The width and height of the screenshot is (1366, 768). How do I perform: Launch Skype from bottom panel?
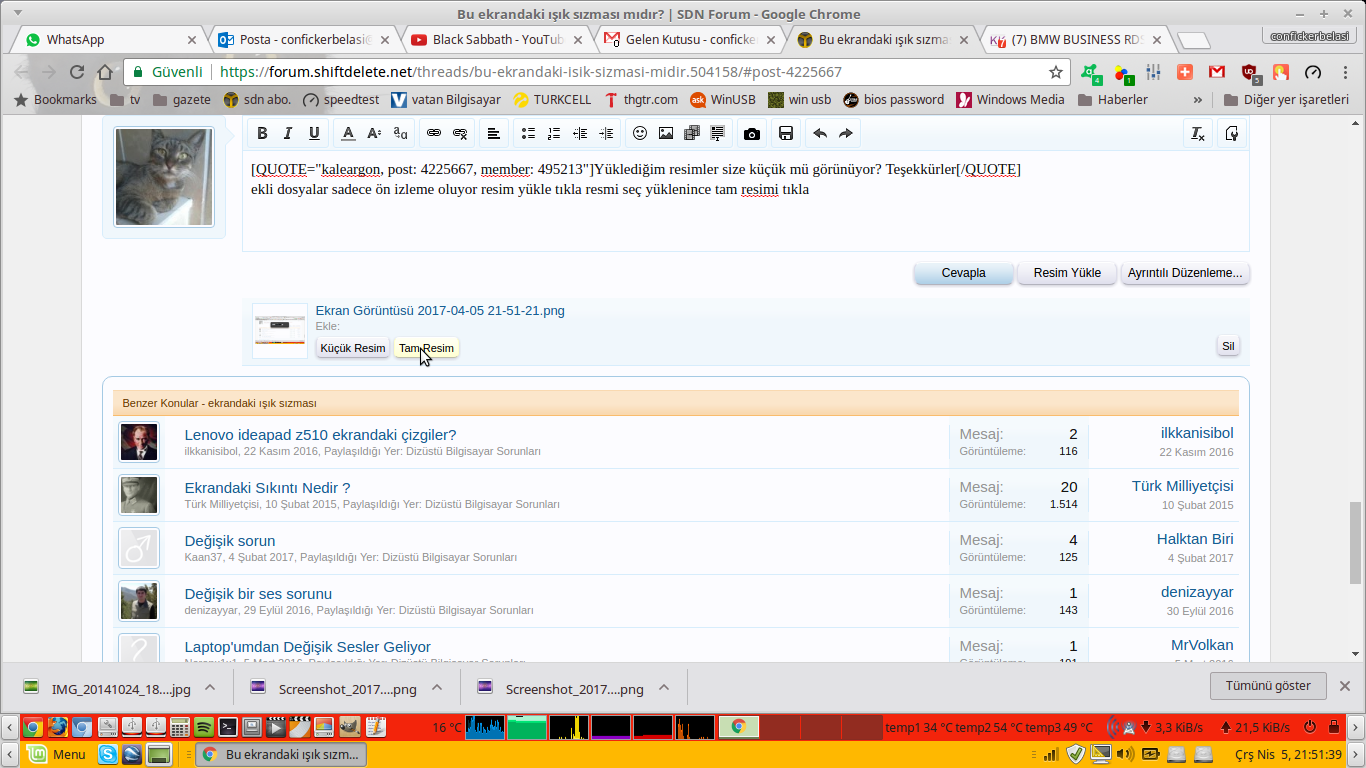107,754
